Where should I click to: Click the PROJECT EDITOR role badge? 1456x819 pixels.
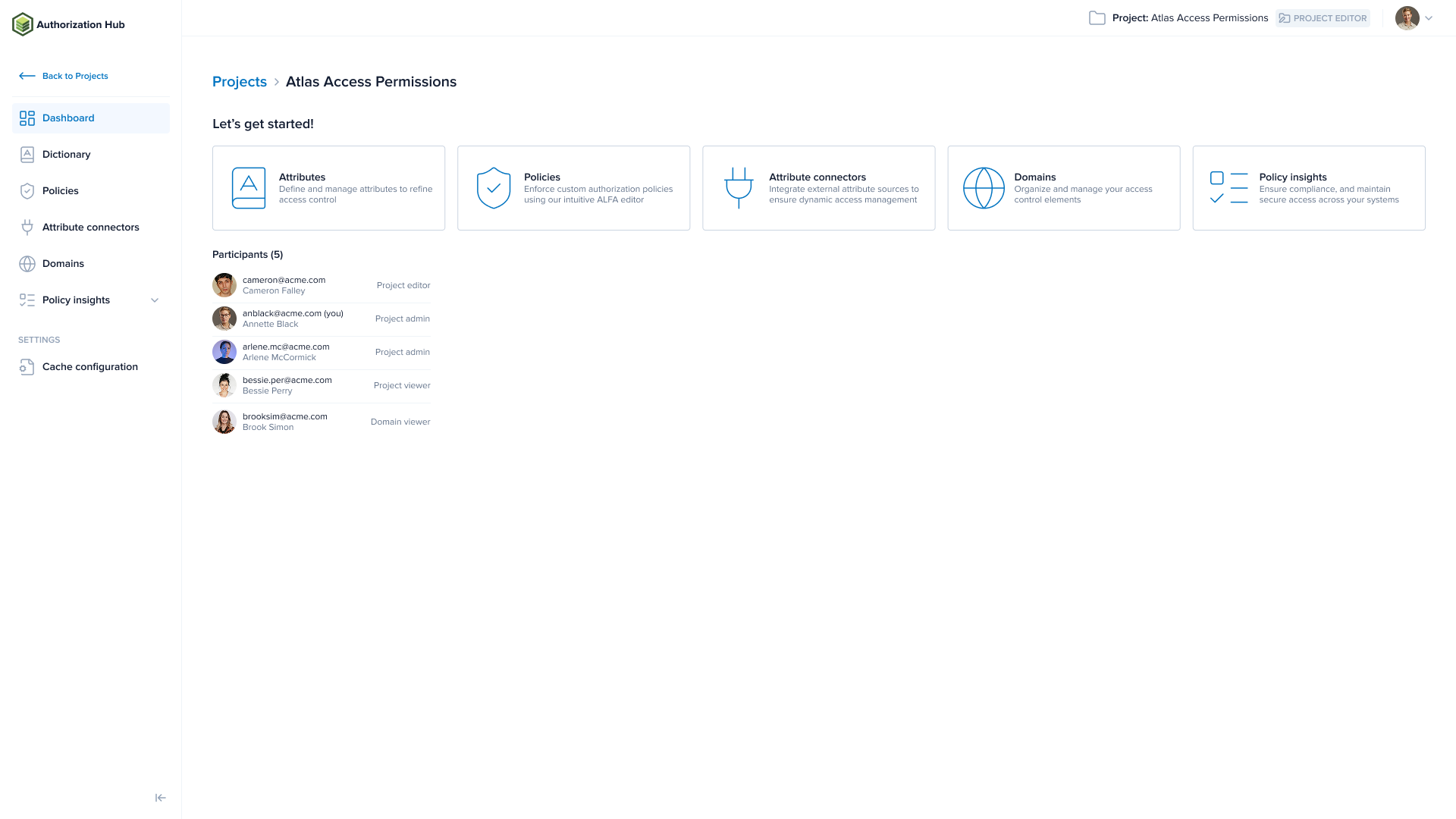point(1323,18)
